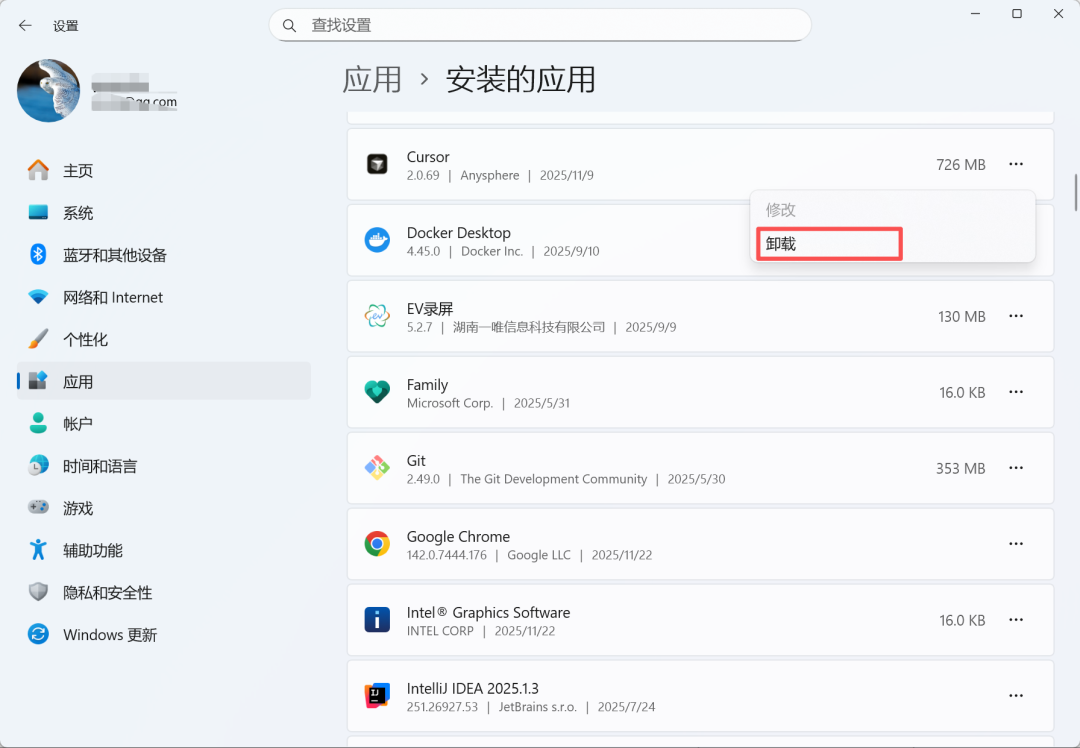
Task: Click the Docker Desktop app name
Action: click(459, 233)
